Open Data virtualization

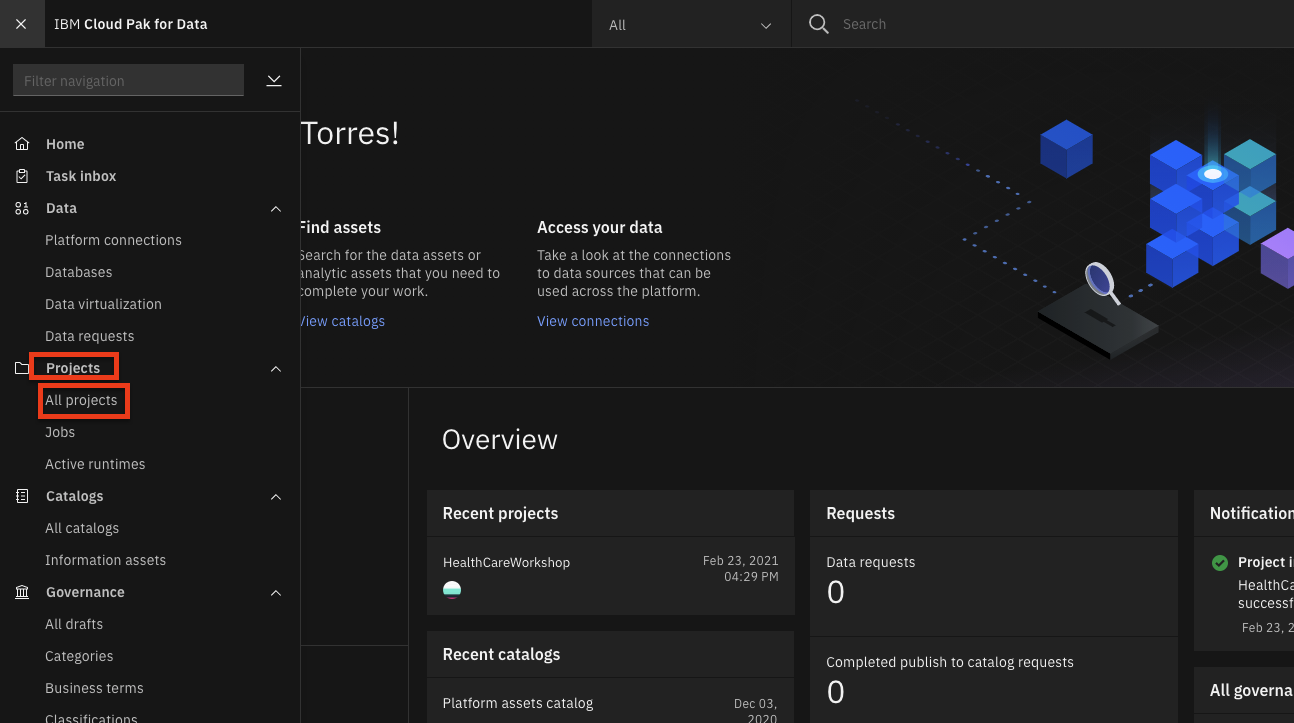point(103,304)
